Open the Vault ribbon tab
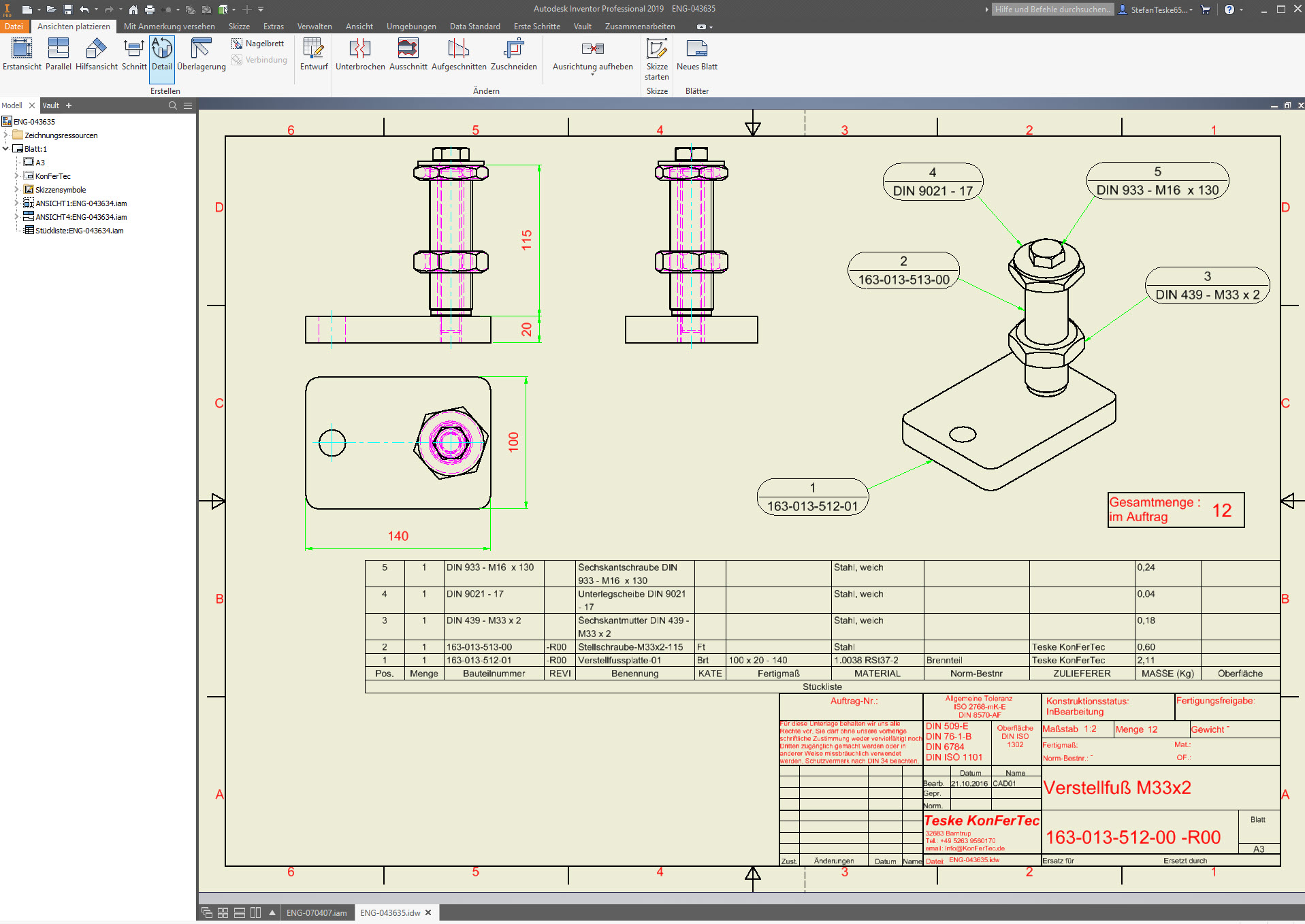This screenshot has height=924, width=1305. (x=583, y=27)
